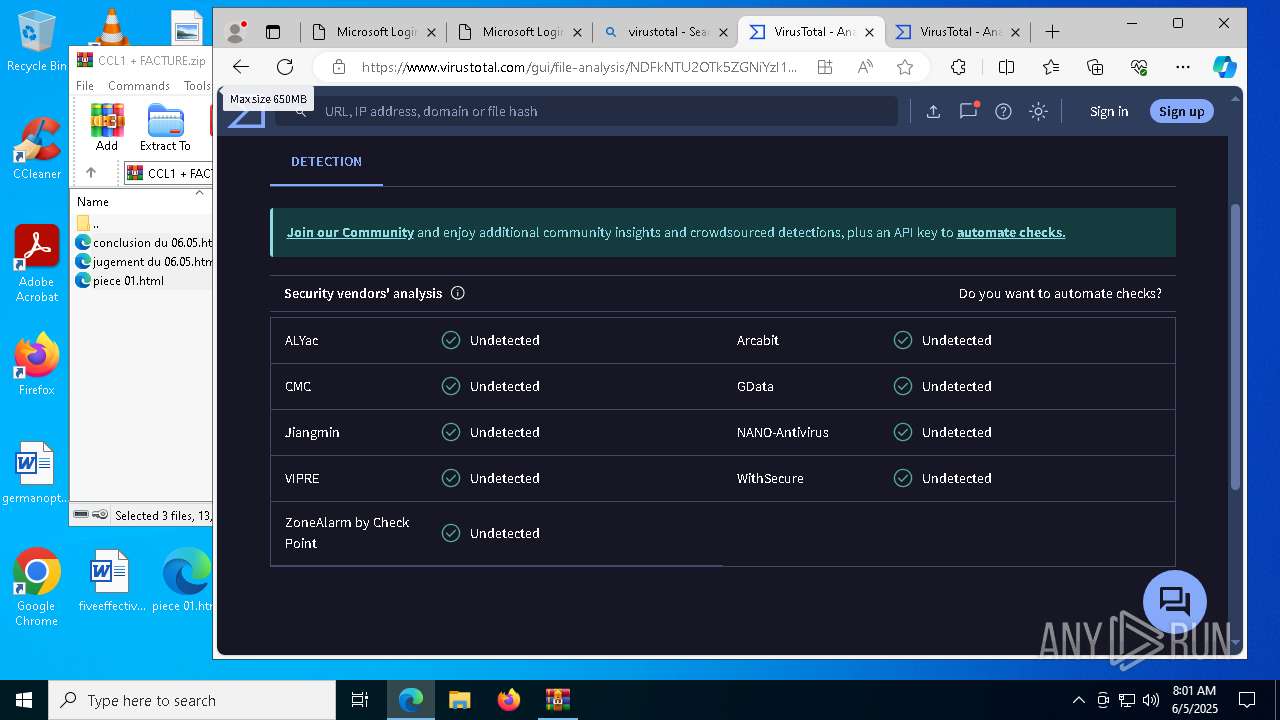
Task: Open File Explorer from taskbar
Action: tap(459, 700)
